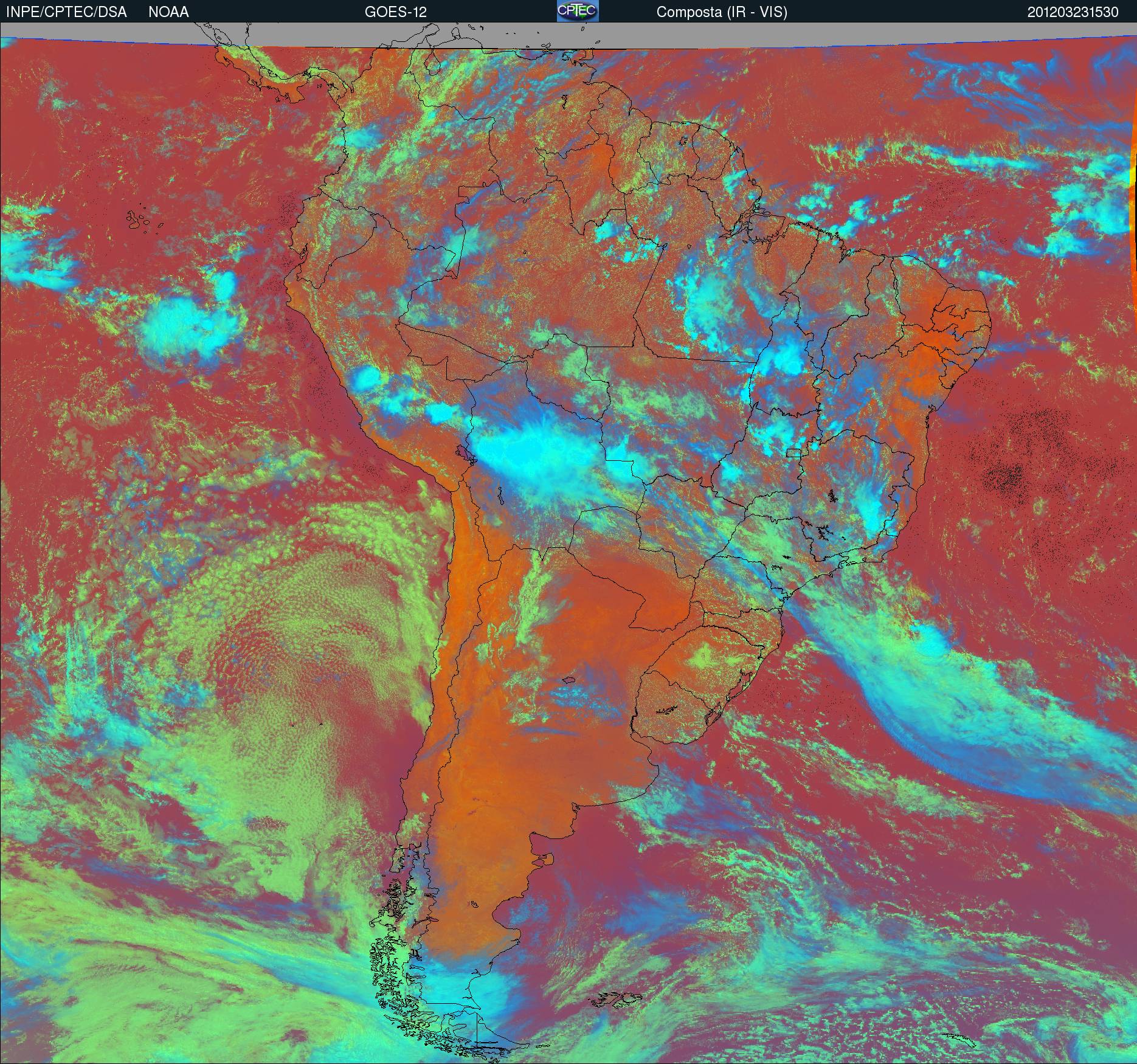The height and width of the screenshot is (1064, 1137).
Task: Click the Distrito Federal rectangle outline in Brazil
Action: 794,452
